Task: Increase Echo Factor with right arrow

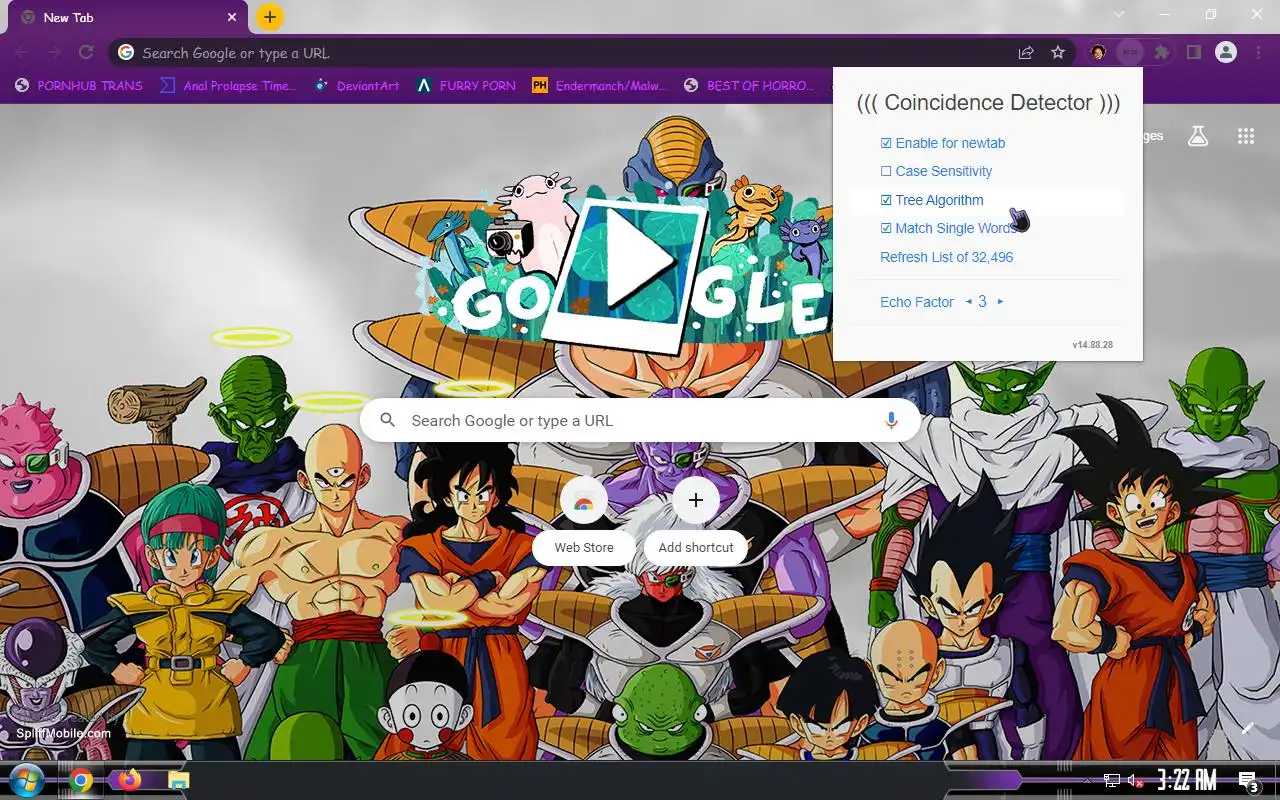Action: tap(1000, 302)
